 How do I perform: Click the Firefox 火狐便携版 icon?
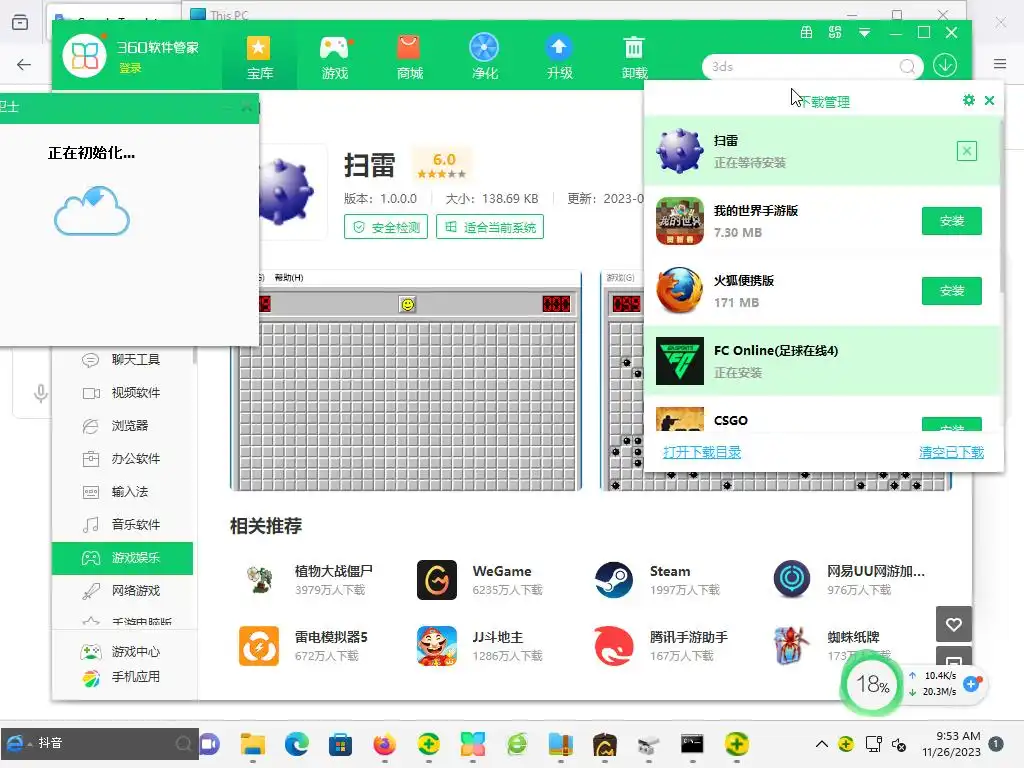(x=680, y=291)
